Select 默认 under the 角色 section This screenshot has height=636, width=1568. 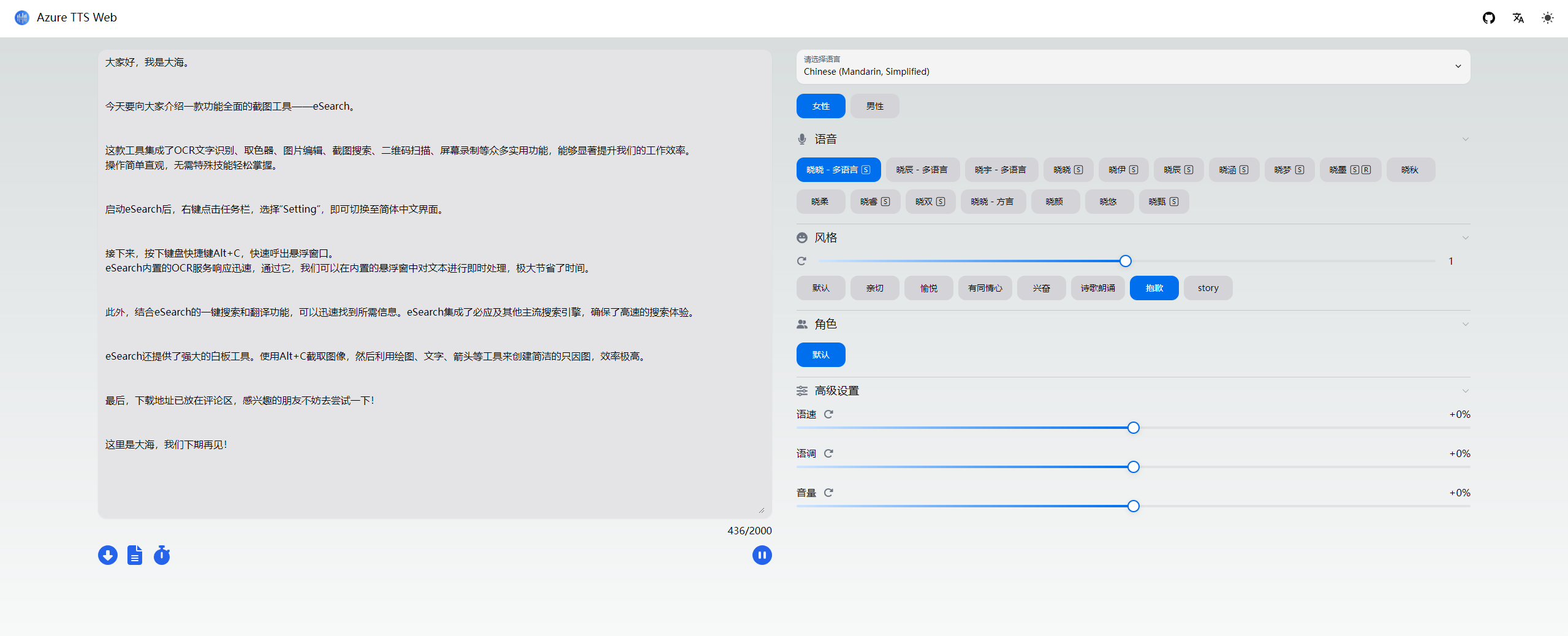click(x=820, y=355)
